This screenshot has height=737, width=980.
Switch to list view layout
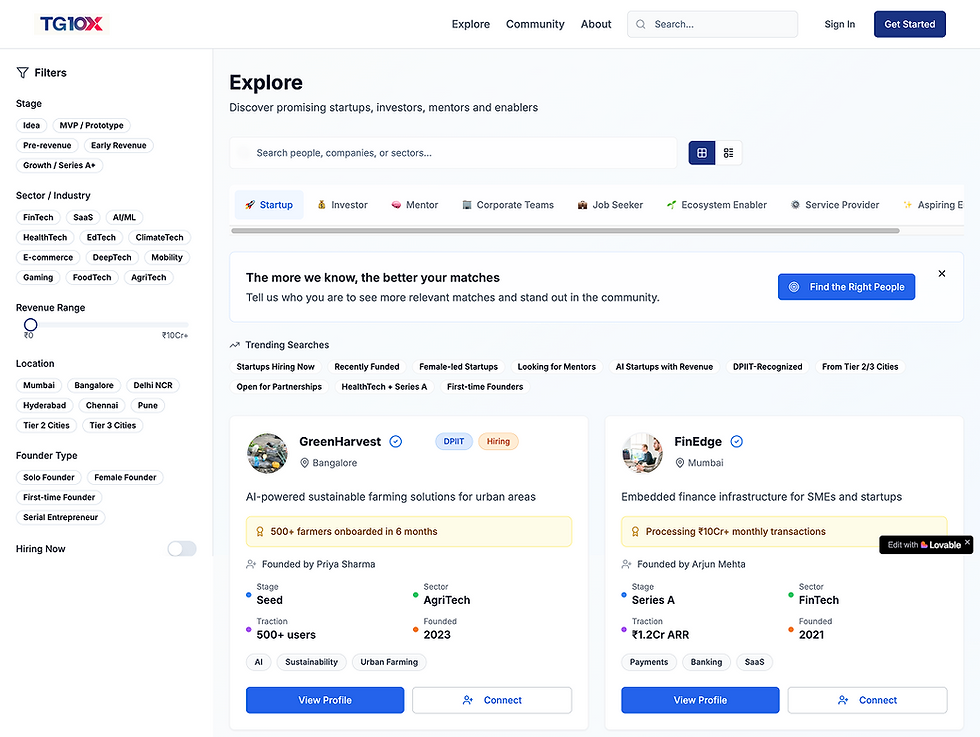click(x=728, y=153)
